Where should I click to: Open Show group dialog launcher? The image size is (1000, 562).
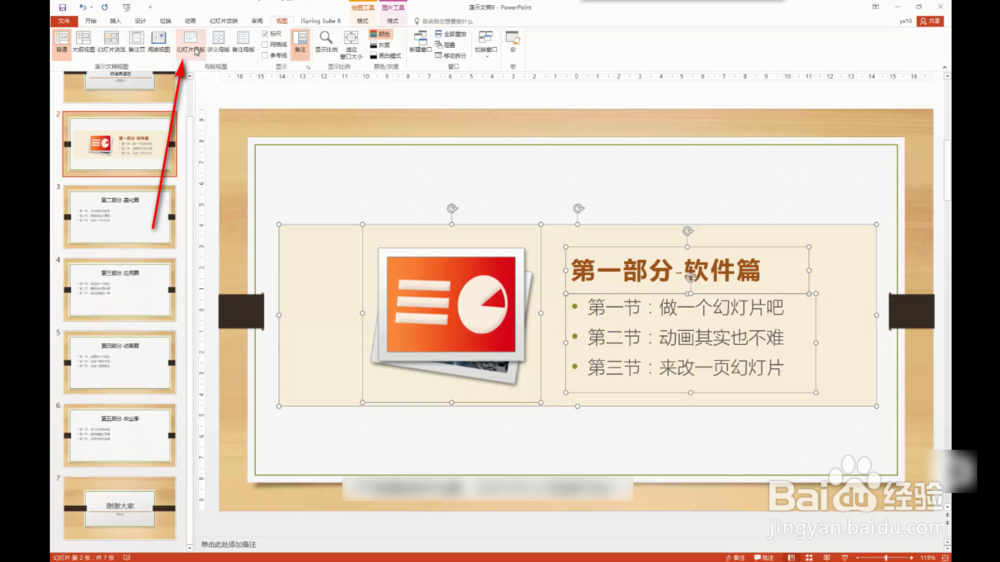point(308,66)
